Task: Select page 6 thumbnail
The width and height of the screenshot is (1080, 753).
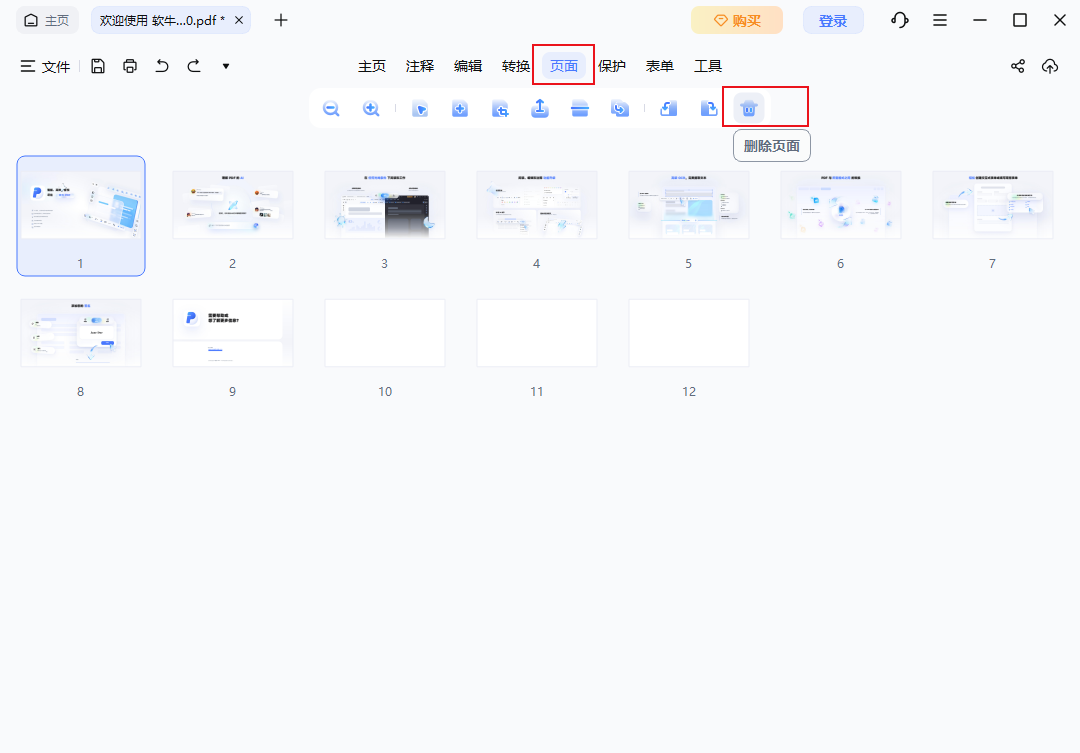Action: coord(840,205)
